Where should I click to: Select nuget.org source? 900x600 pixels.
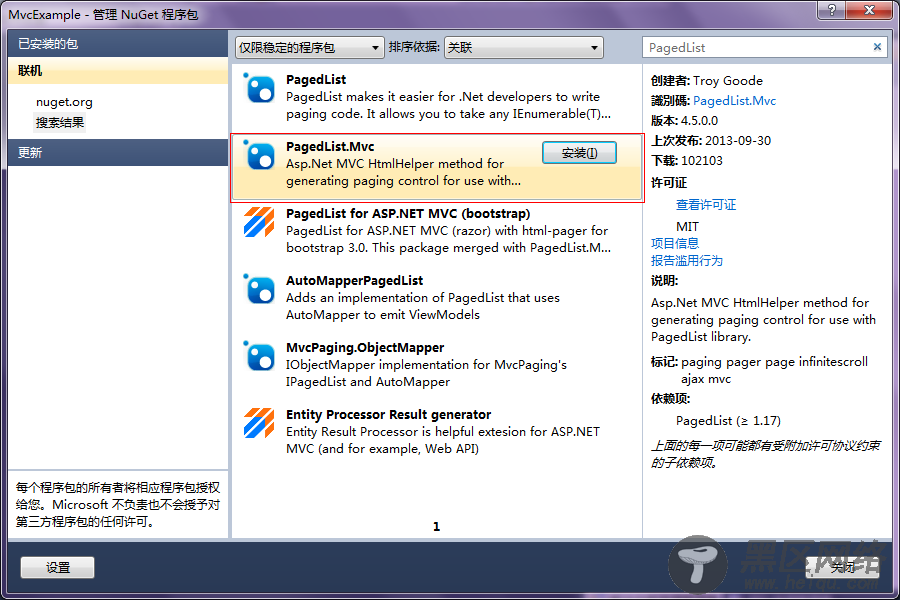point(64,102)
